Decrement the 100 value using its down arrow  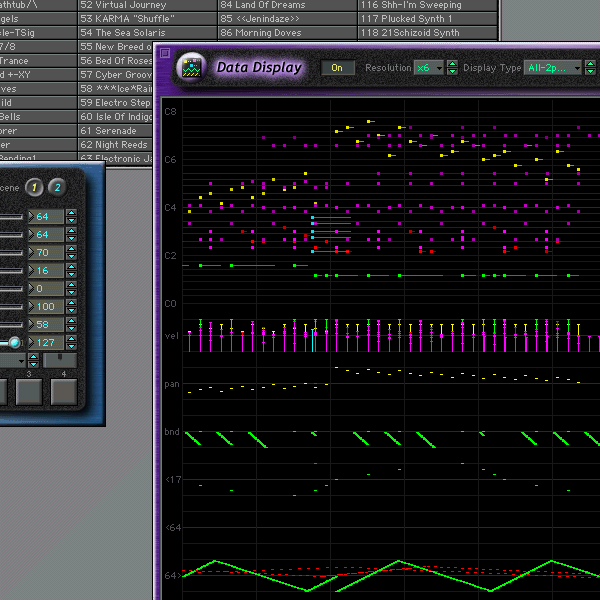(x=71, y=310)
